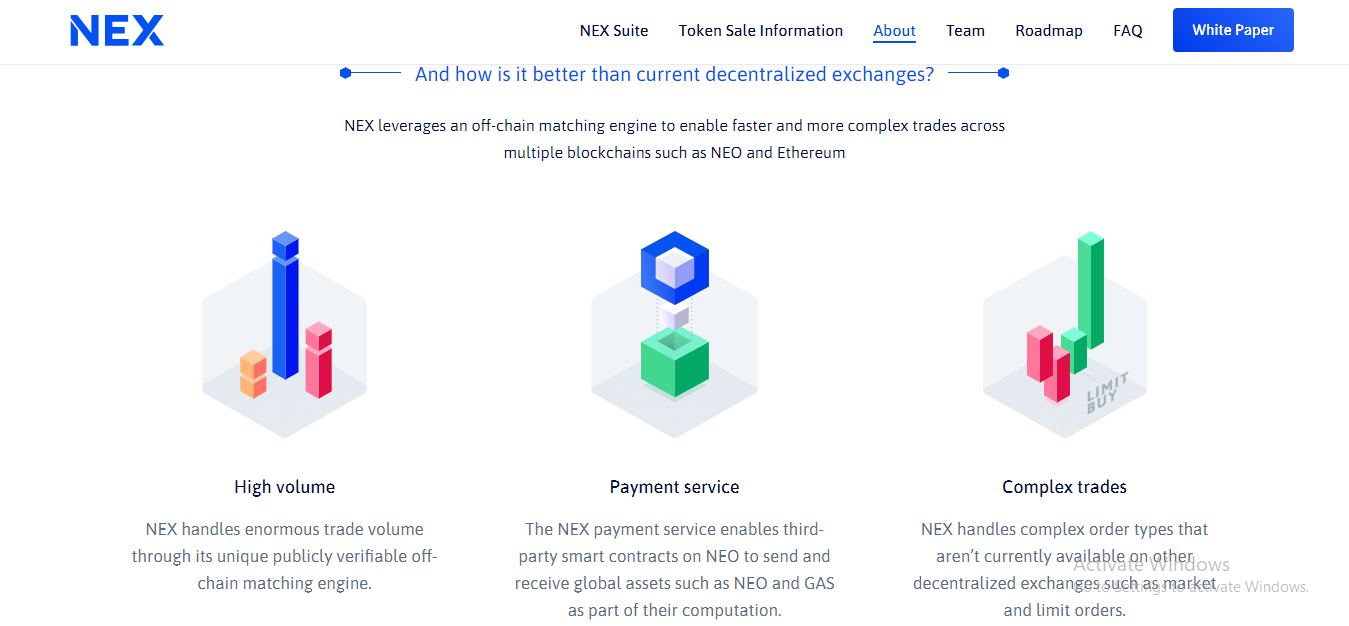Click the Payment service title
The height and width of the screenshot is (626, 1349).
675,487
